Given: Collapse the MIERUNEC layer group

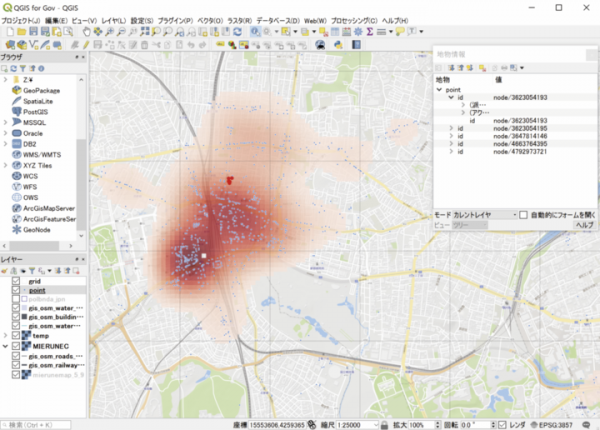Looking at the screenshot, I should 5,346.
